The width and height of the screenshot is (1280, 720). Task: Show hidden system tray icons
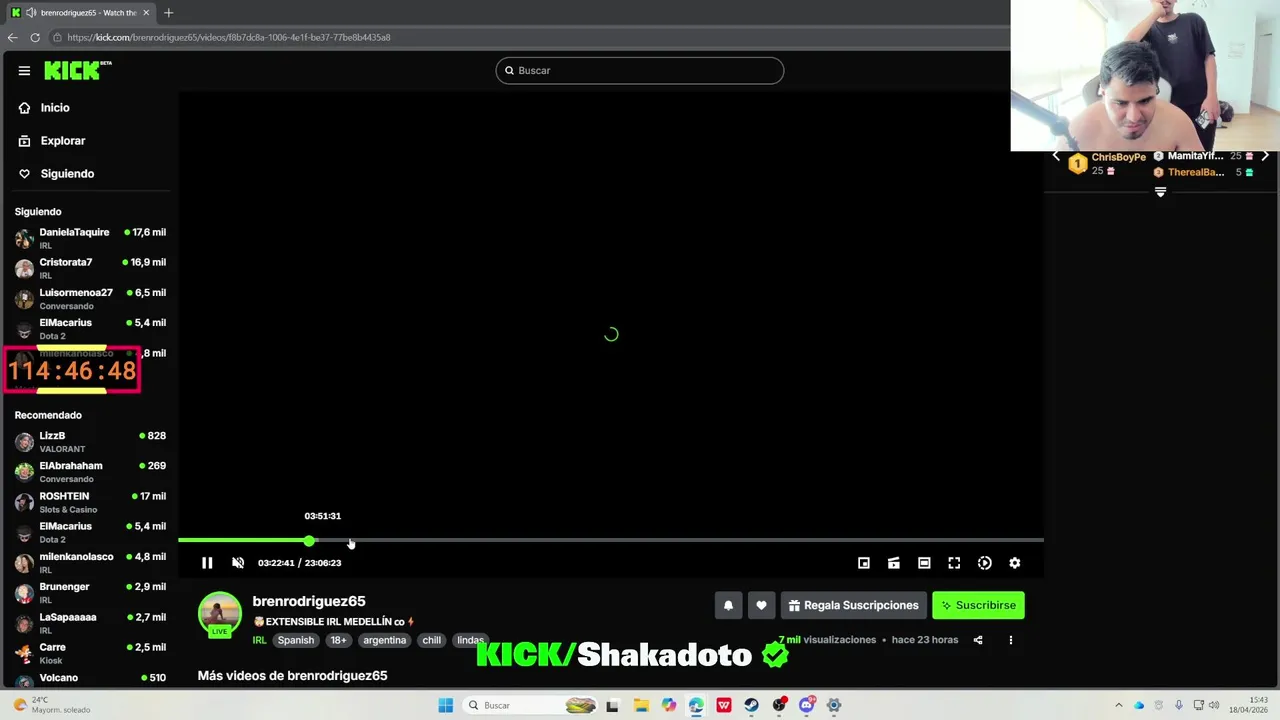(x=1118, y=705)
